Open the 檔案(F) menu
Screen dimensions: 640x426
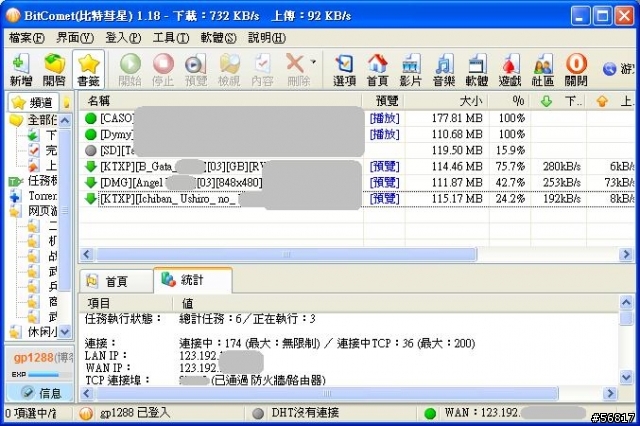pos(27,38)
